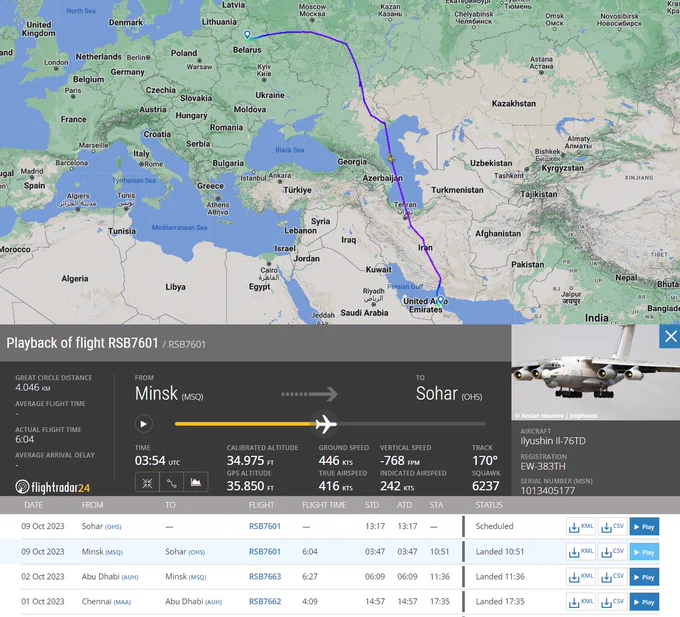Open RSB7601 link in the scheduled Sohar row
The height and width of the screenshot is (617, 680).
tap(265, 526)
